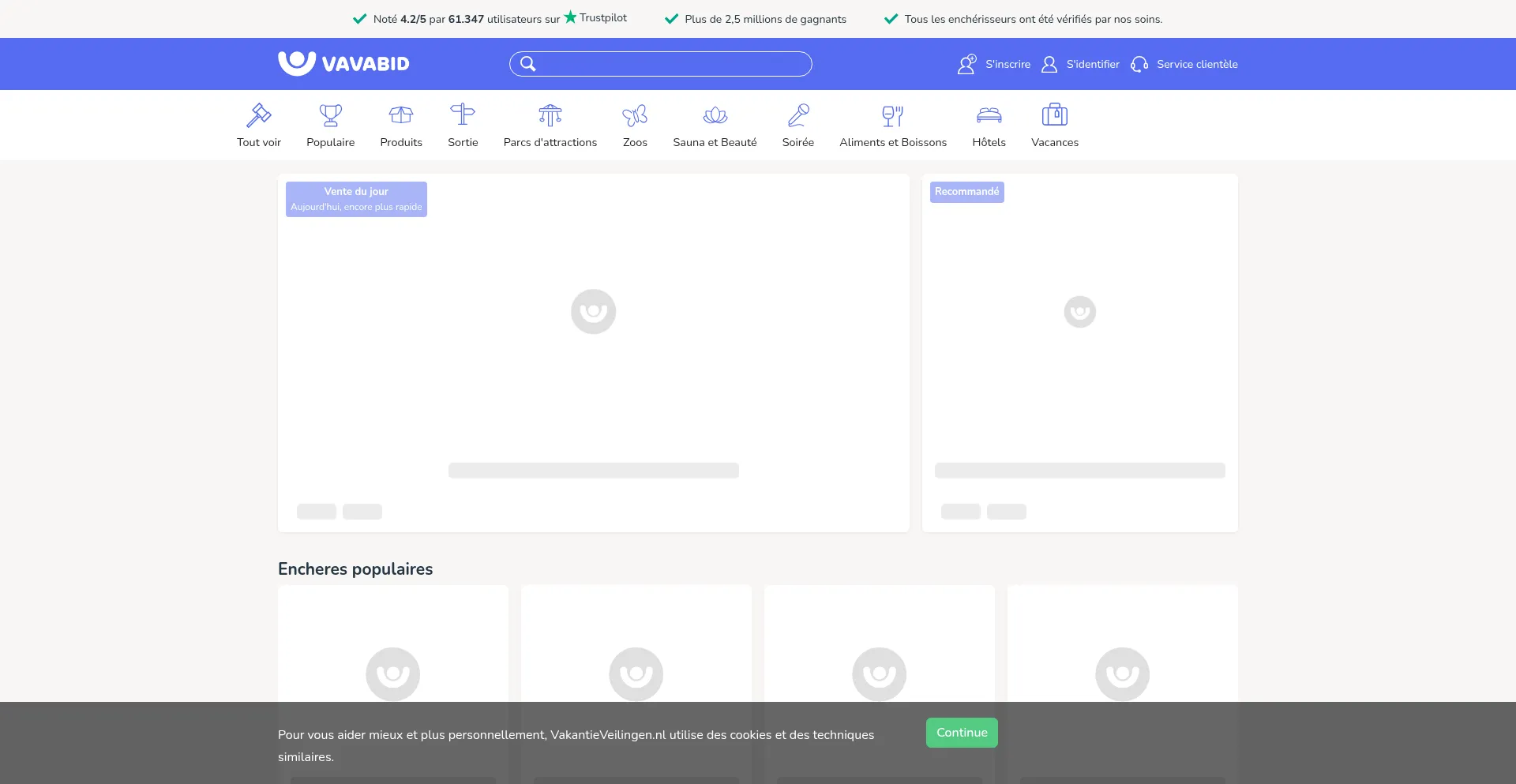
Task: Click the Trustpilot rating text 4.2/5
Action: [413, 19]
